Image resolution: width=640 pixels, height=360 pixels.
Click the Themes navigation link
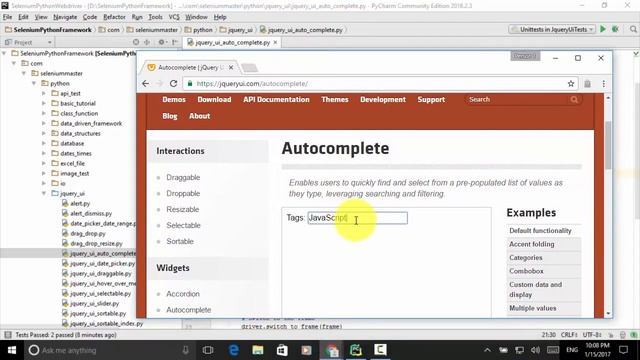pos(335,100)
